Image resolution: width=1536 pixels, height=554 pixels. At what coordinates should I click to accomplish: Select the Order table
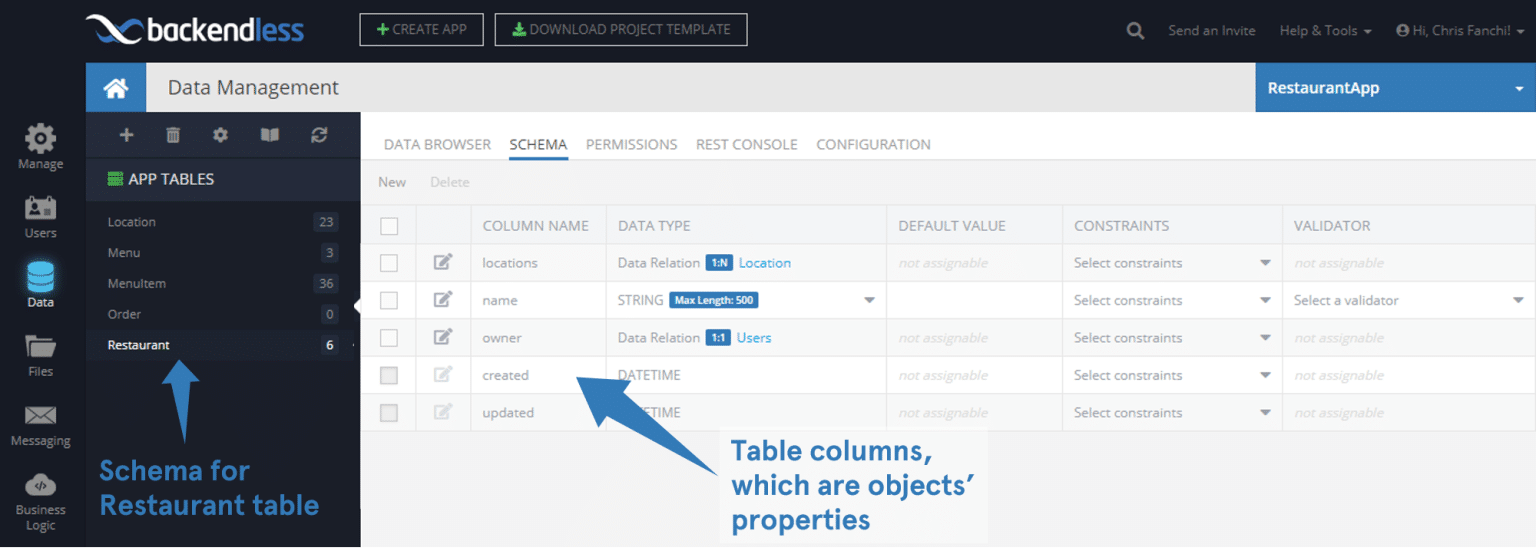tap(223, 314)
